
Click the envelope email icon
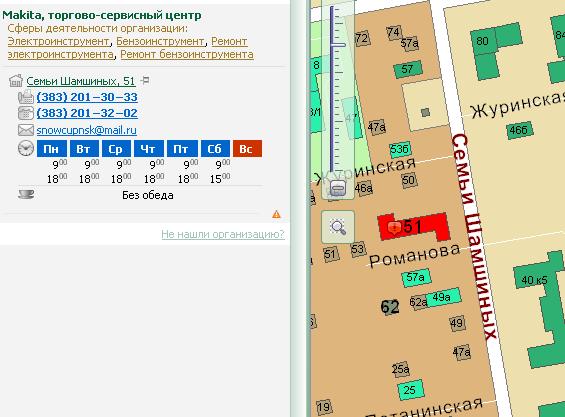pyautogui.click(x=26, y=130)
